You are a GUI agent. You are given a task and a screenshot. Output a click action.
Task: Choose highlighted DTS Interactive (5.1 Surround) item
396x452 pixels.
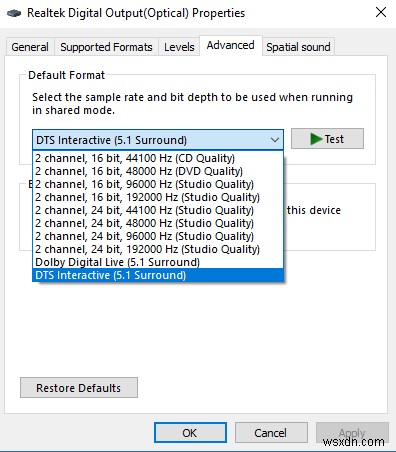click(158, 275)
